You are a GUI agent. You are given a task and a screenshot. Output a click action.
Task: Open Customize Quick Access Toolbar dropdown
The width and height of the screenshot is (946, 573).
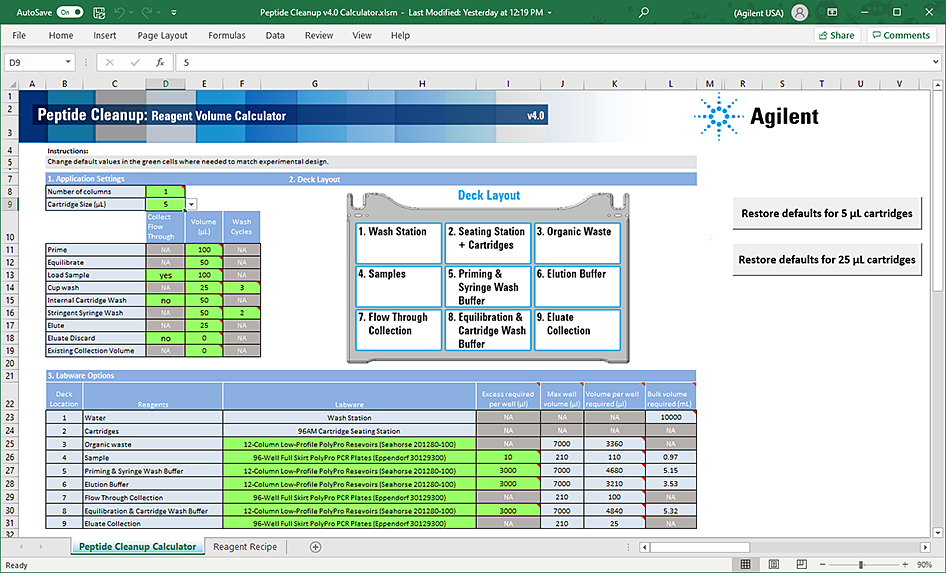[x=174, y=12]
